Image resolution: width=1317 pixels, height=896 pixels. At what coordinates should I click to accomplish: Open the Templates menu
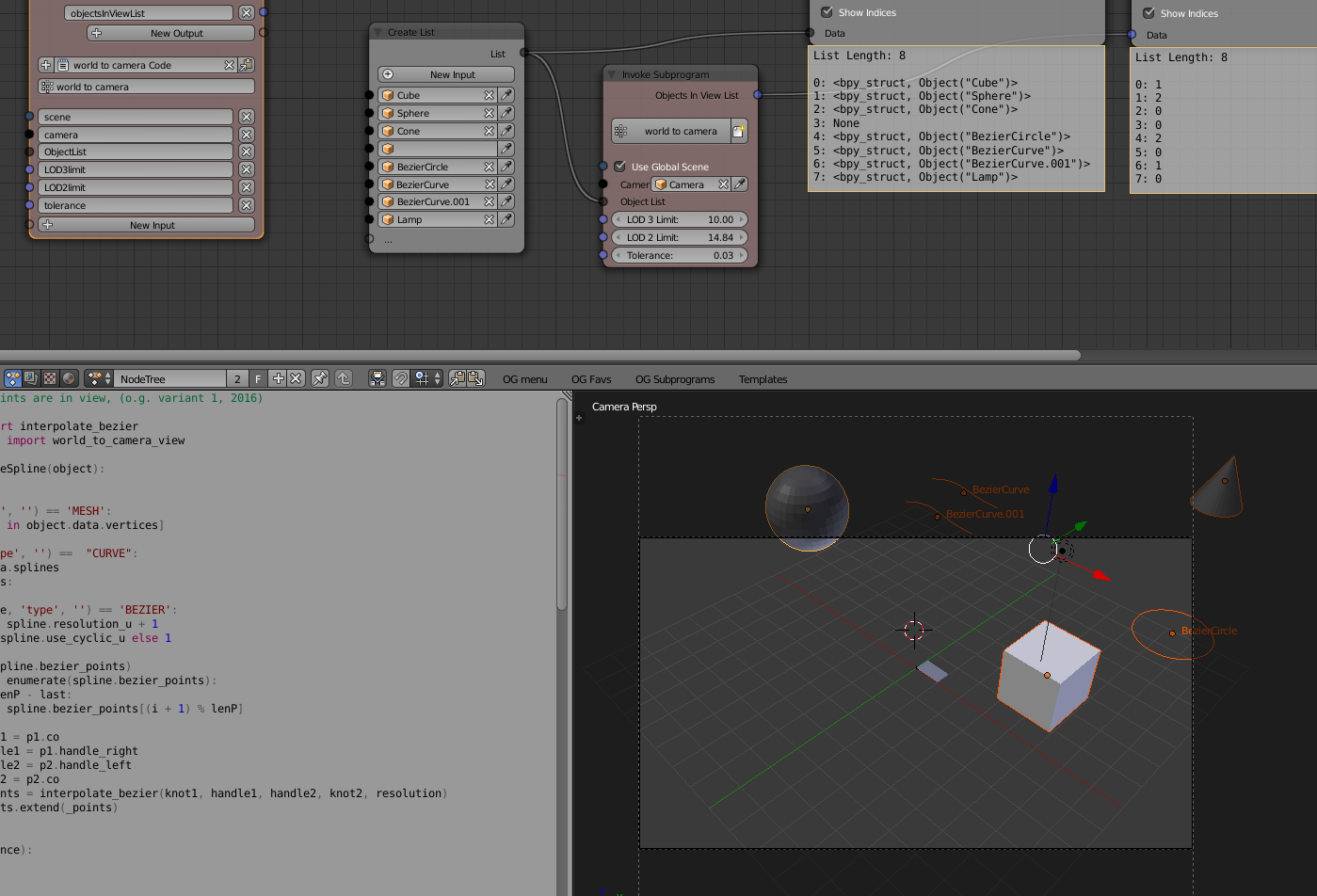coord(763,379)
